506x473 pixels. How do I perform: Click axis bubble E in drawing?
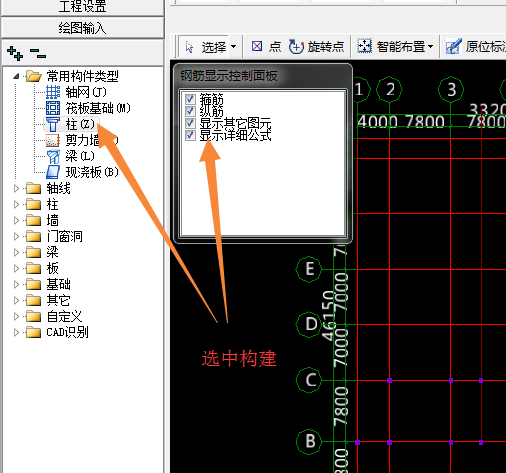tap(309, 269)
